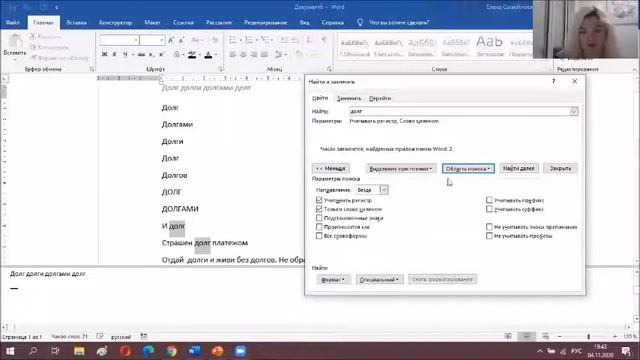Open the 'Формат' dropdown button

pyautogui.click(x=333, y=280)
